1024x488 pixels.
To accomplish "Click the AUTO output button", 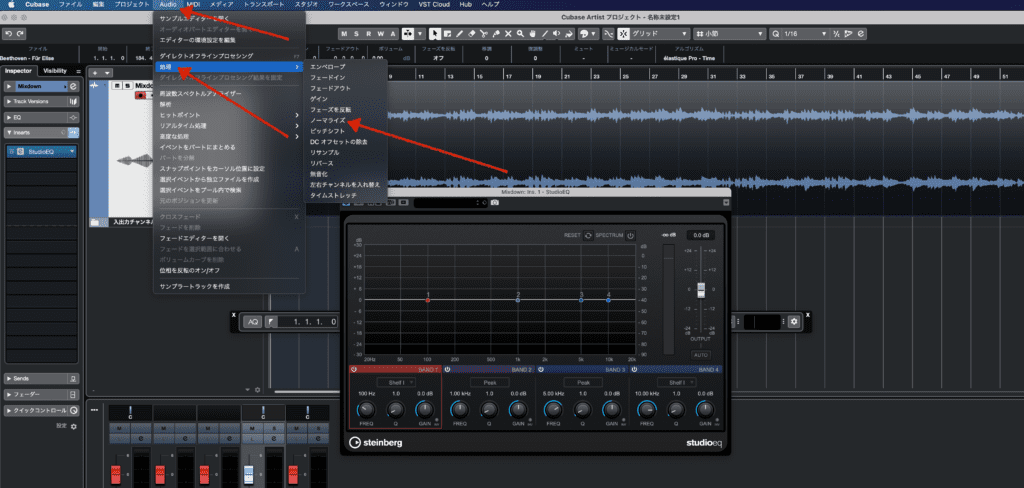I will 700,355.
